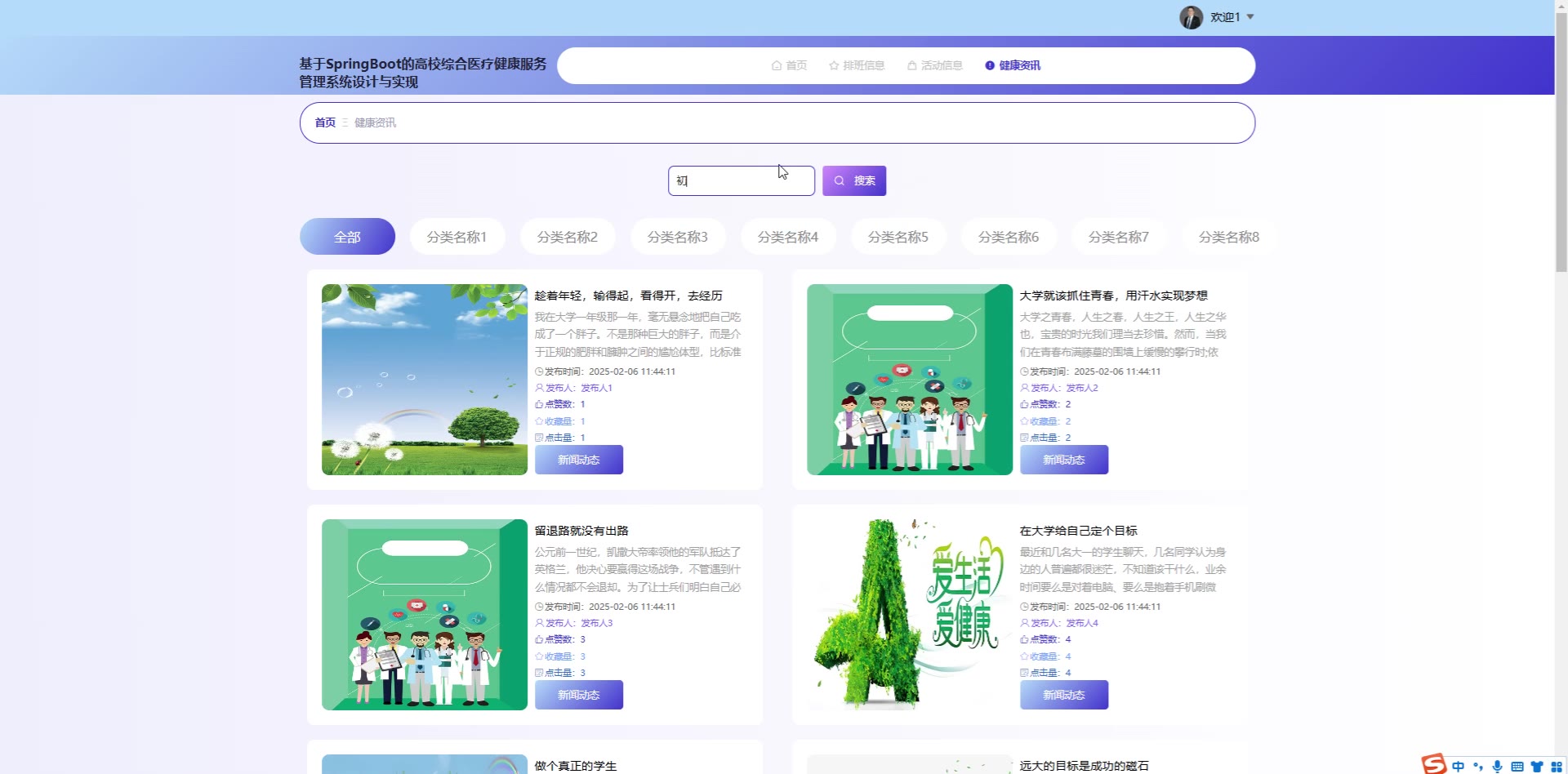Open doctors thumbnail of 大学就该抓住青春 article
This screenshot has width=1568, height=774.
click(910, 380)
